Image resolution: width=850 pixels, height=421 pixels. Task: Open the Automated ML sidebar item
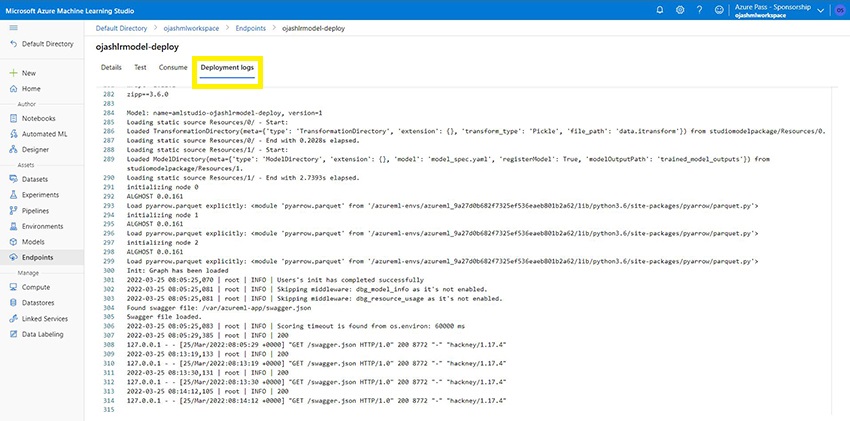(x=42, y=134)
